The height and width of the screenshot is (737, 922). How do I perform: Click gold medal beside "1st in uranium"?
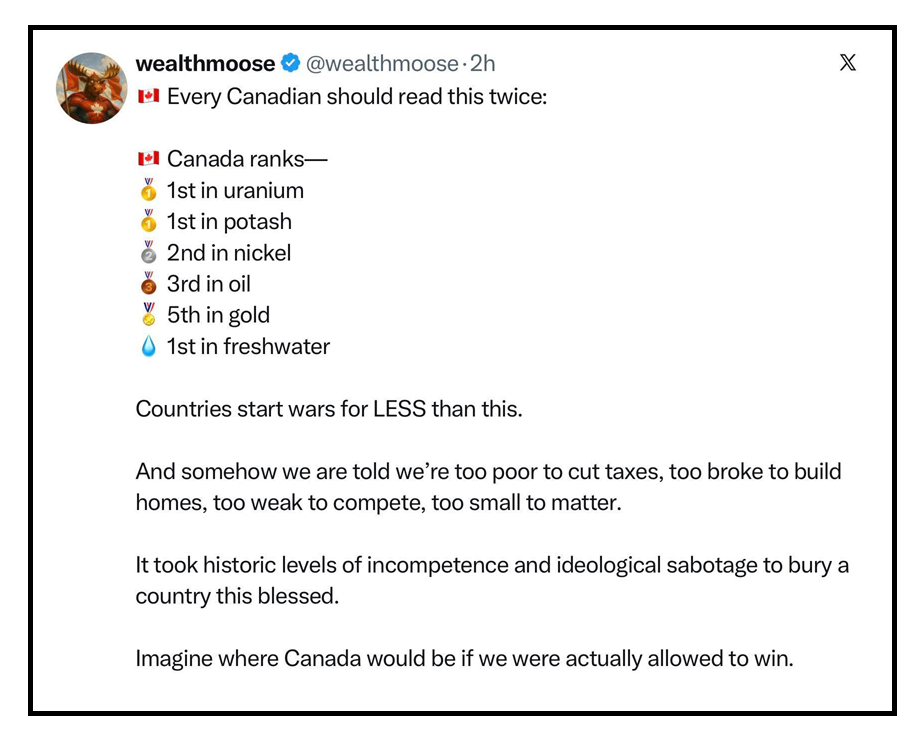point(149,190)
